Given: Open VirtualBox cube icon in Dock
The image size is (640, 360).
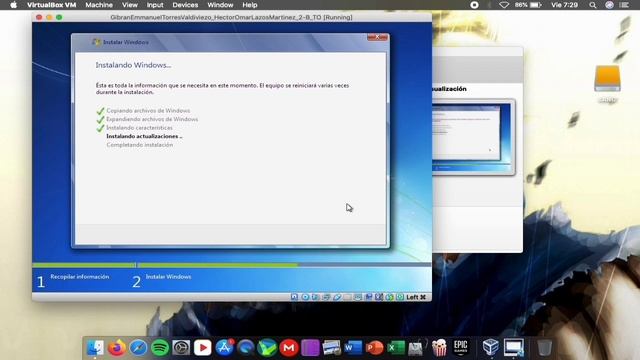Looking at the screenshot, I should click(490, 348).
